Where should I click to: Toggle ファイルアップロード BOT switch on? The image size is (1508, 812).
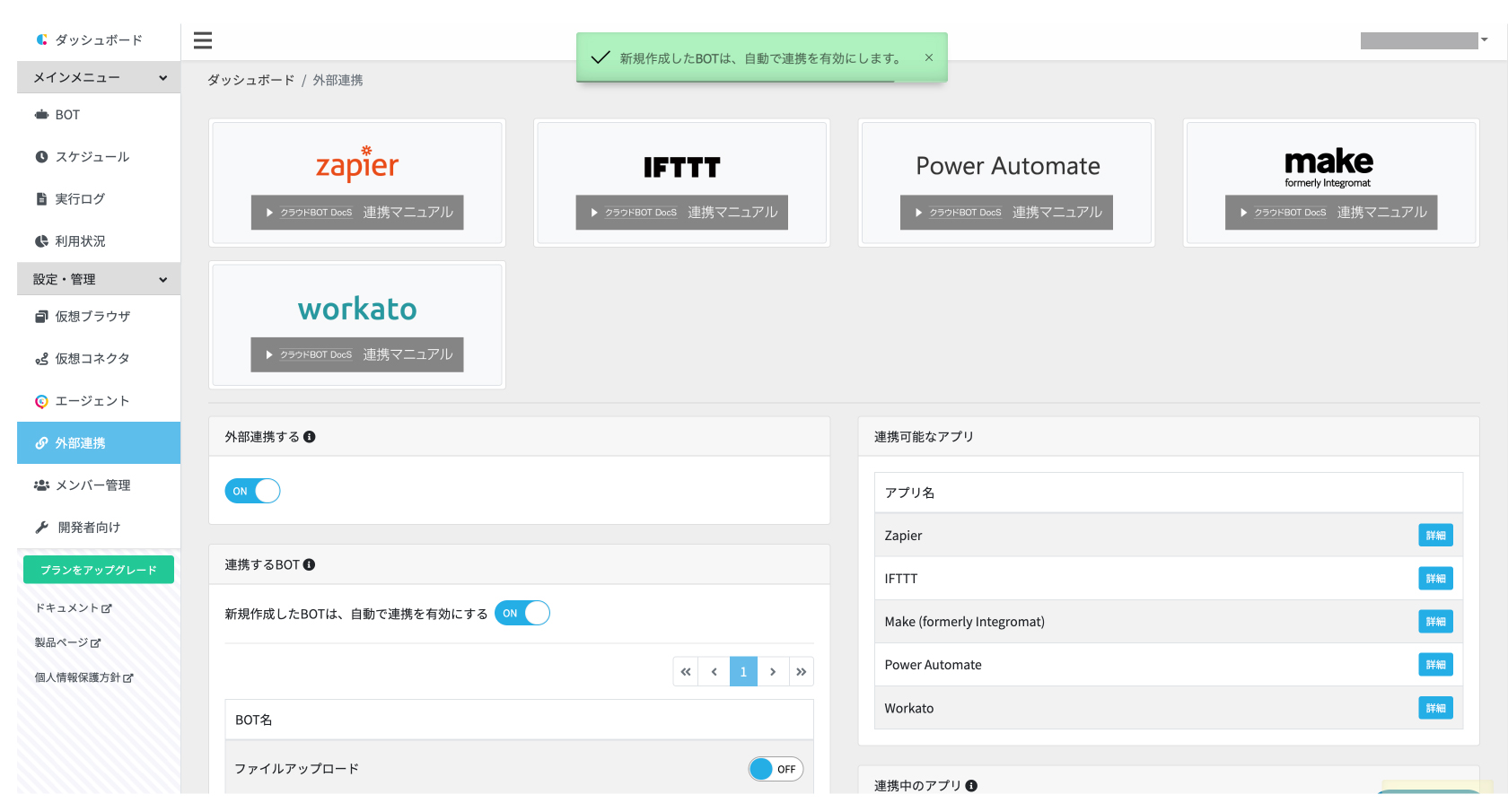point(776,769)
